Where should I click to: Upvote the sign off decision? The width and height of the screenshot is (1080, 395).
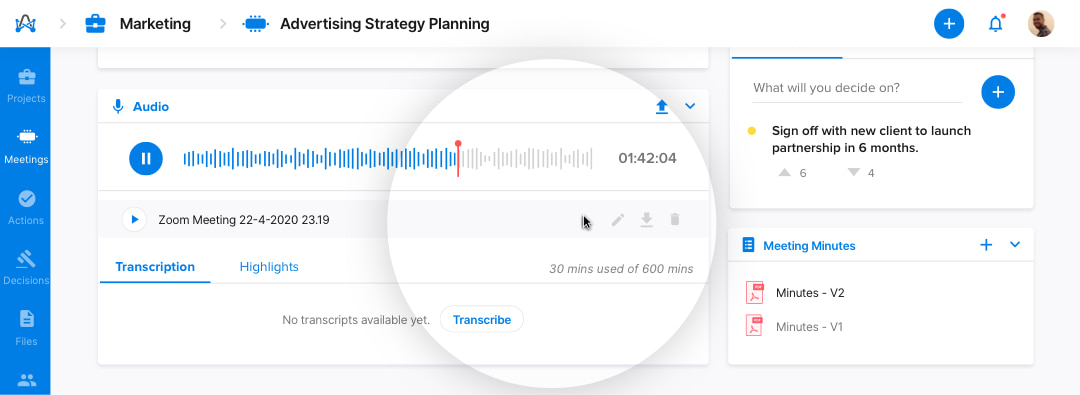[785, 172]
